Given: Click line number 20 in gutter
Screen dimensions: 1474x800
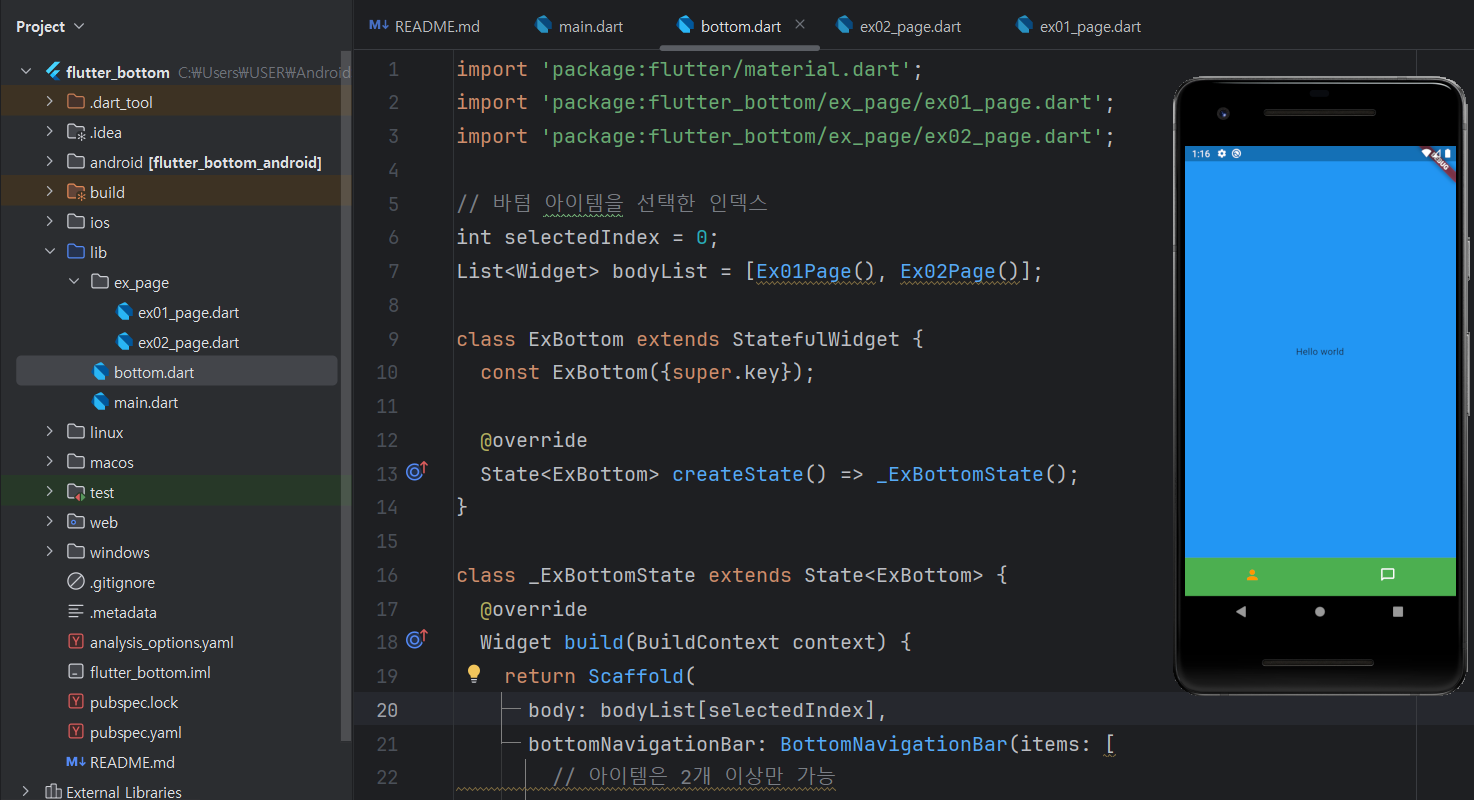Looking at the screenshot, I should (x=387, y=710).
